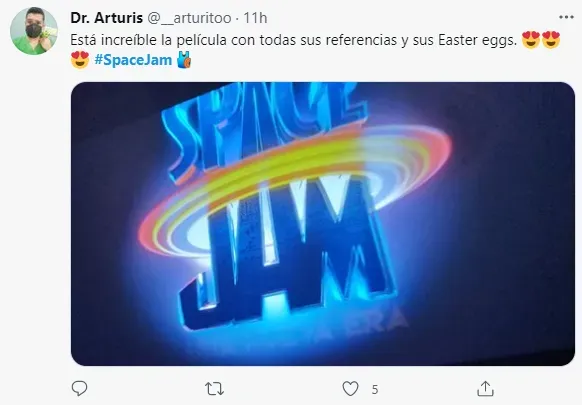Retweet the Space Jam post
This screenshot has height=405, width=582.
tap(214, 389)
